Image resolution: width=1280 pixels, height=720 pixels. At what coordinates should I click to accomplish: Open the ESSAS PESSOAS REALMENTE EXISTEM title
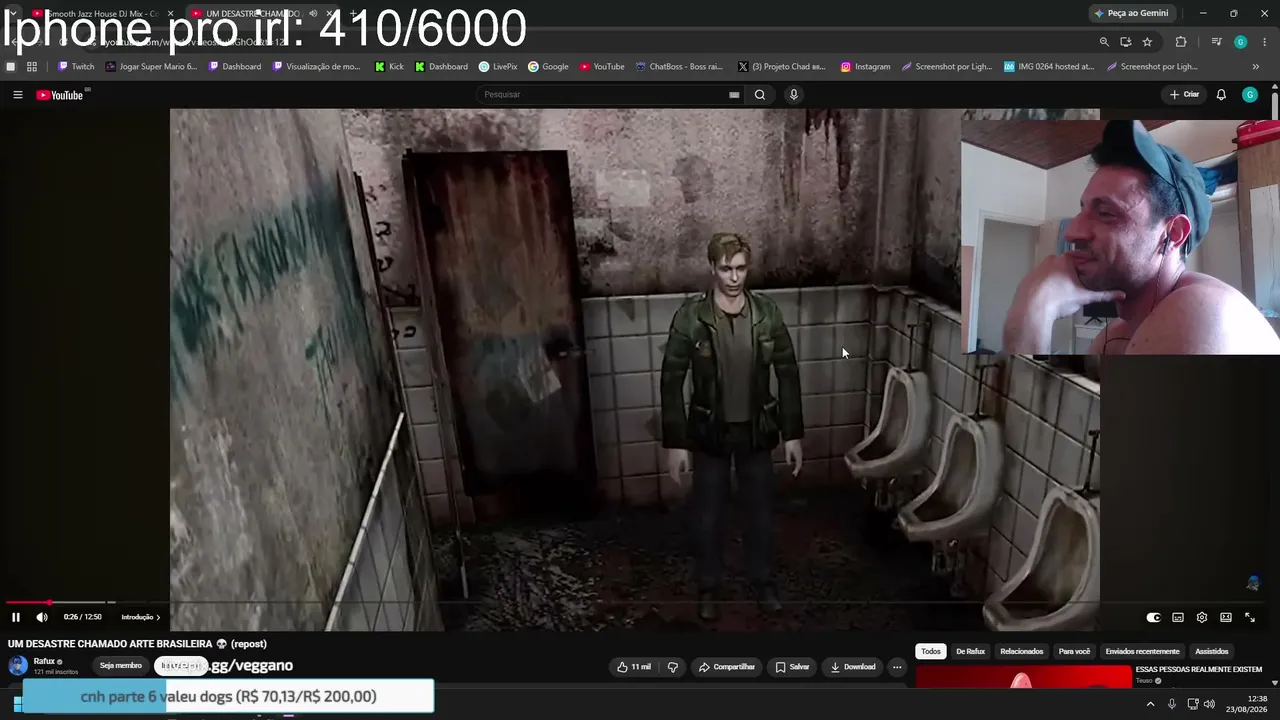pos(1199,669)
